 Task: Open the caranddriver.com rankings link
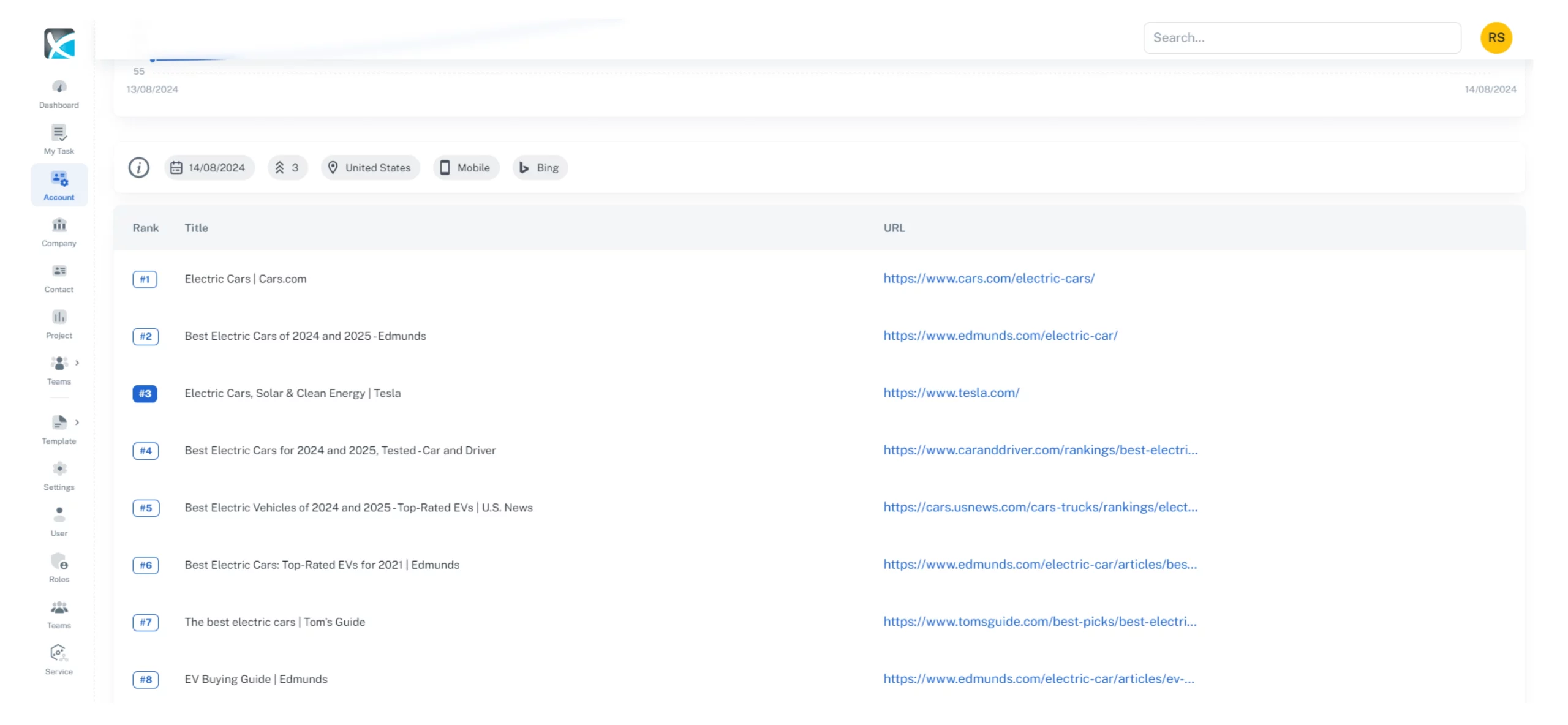point(1040,449)
